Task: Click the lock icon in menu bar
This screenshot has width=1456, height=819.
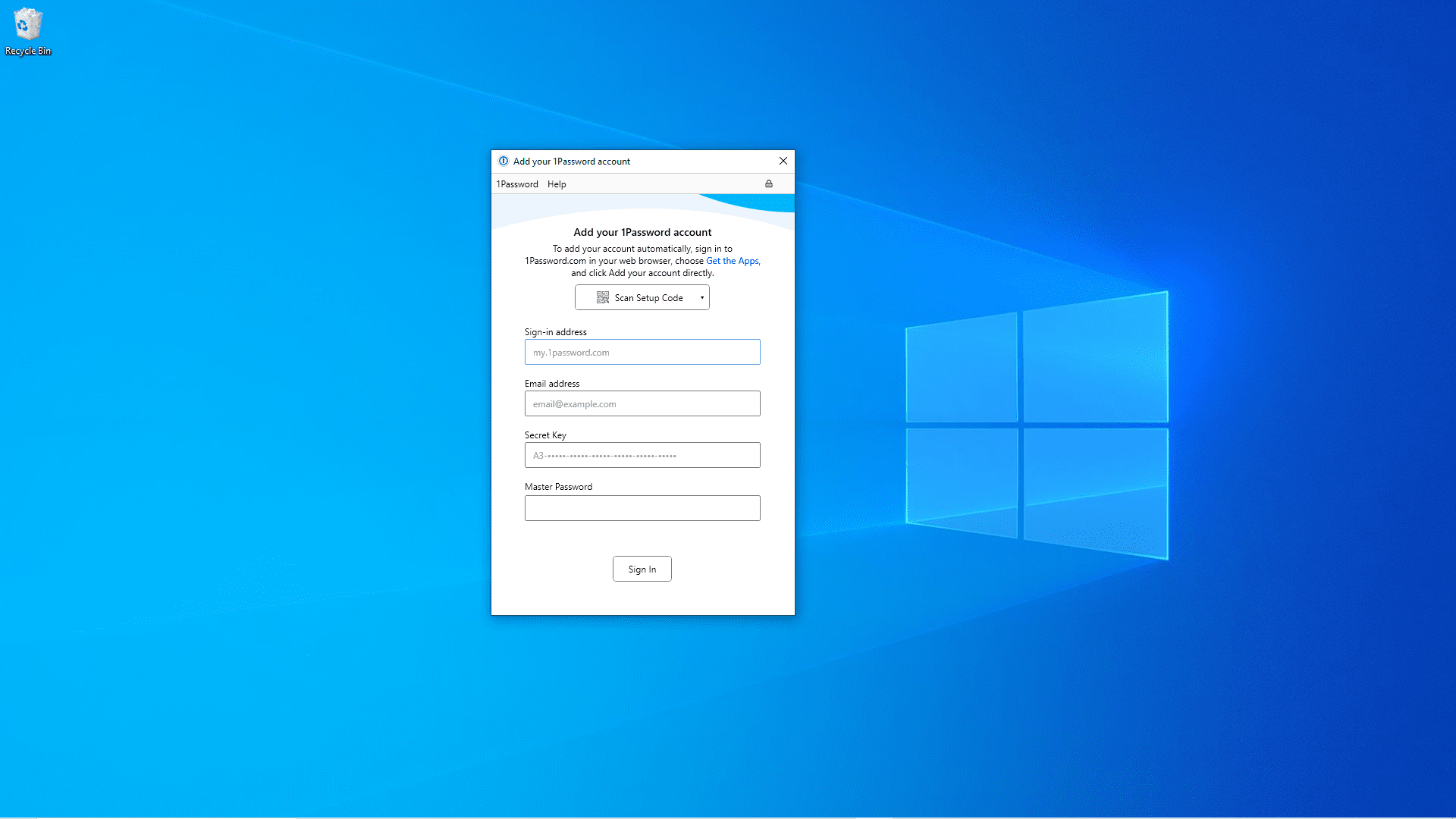Action: click(x=769, y=184)
